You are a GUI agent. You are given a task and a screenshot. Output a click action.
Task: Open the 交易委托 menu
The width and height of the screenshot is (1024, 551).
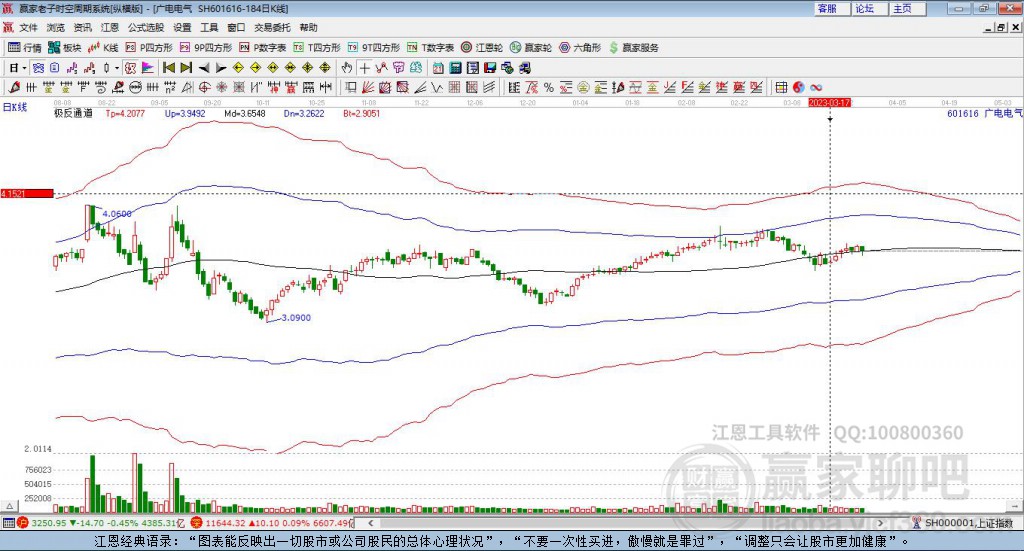pos(272,27)
